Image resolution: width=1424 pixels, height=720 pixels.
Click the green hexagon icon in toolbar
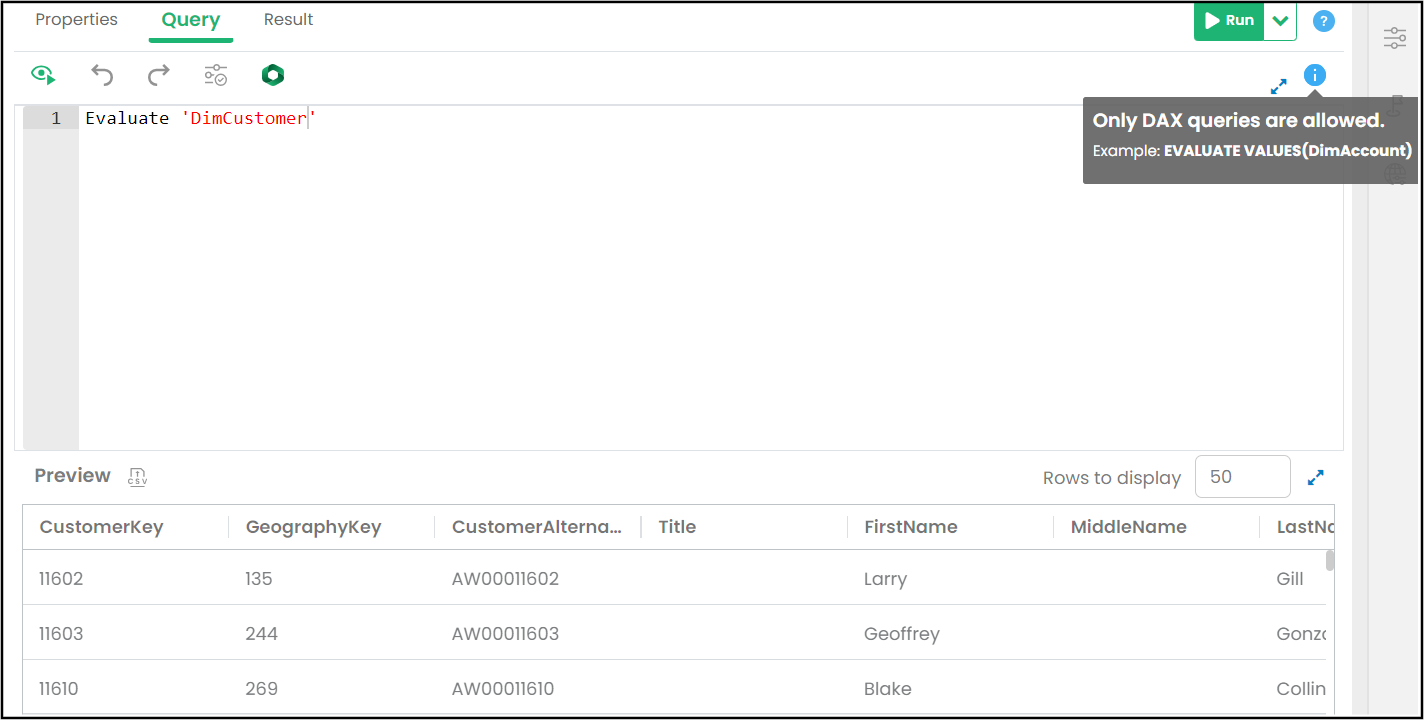click(x=273, y=75)
